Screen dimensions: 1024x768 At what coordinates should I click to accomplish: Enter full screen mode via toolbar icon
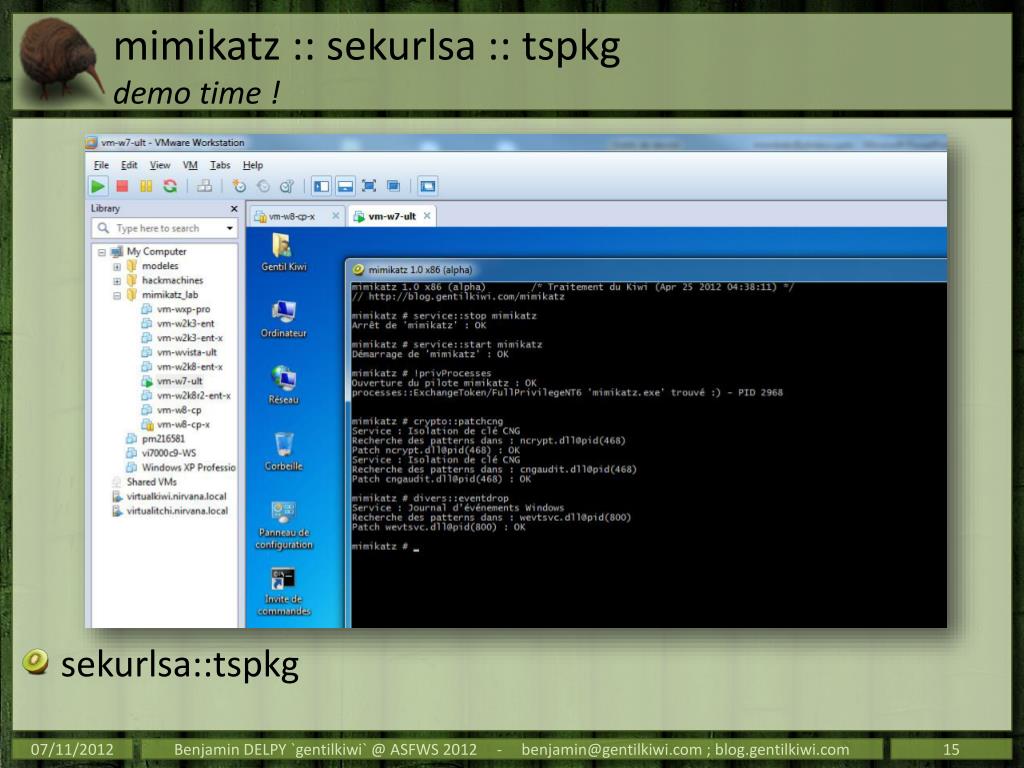(369, 187)
